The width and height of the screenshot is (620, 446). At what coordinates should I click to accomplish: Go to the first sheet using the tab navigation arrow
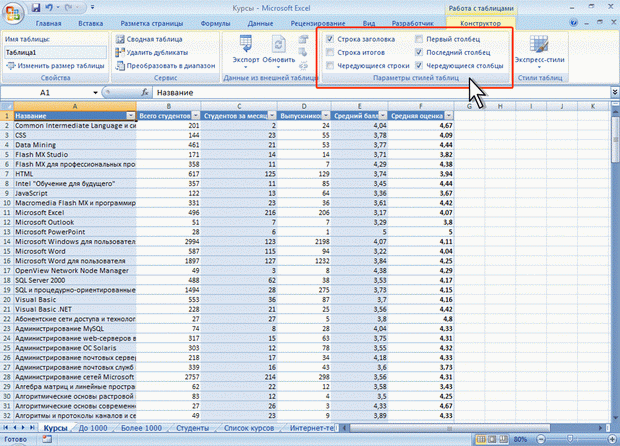coord(6,427)
